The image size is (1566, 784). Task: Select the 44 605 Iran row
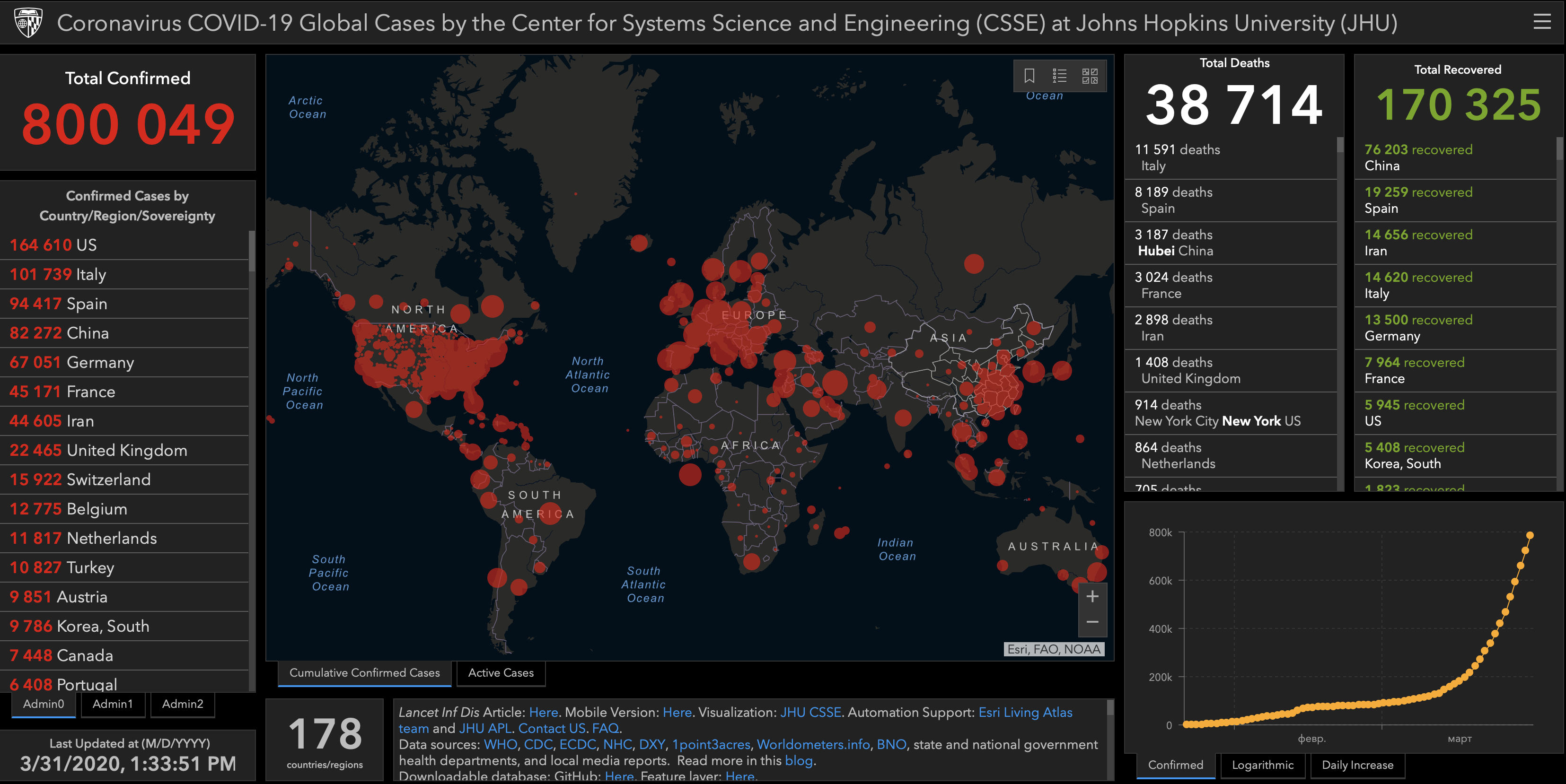click(124, 420)
